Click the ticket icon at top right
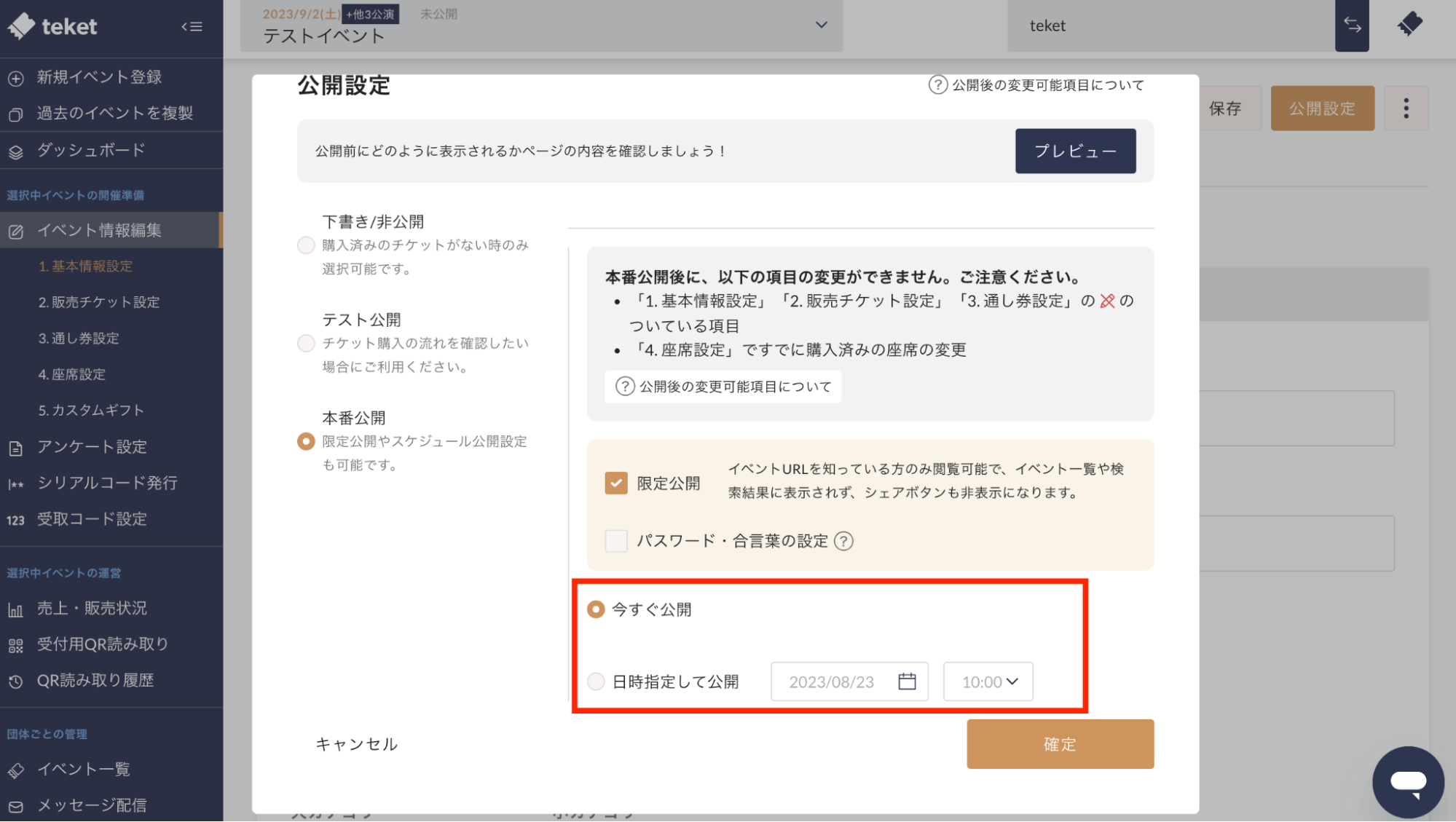This screenshot has width=1456, height=822. [x=1410, y=25]
